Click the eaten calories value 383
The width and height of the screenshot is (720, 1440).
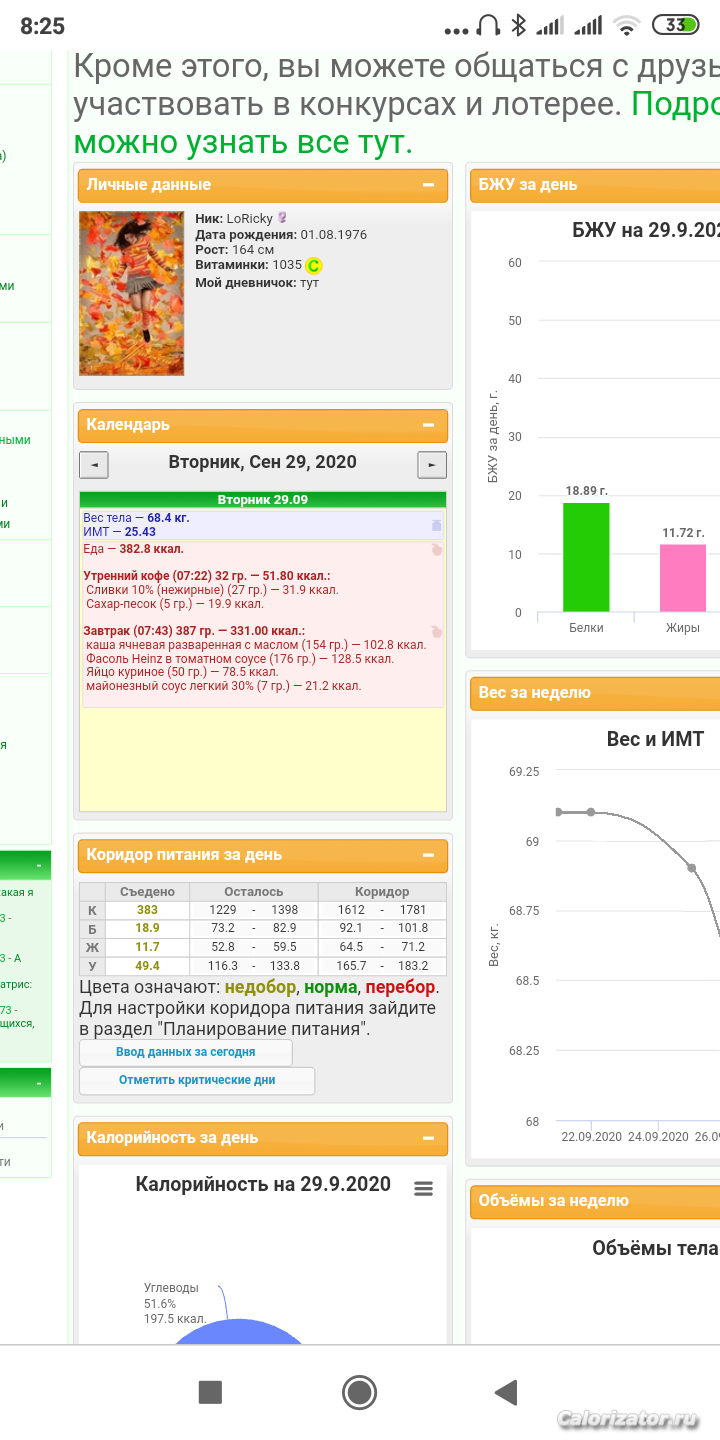148,910
